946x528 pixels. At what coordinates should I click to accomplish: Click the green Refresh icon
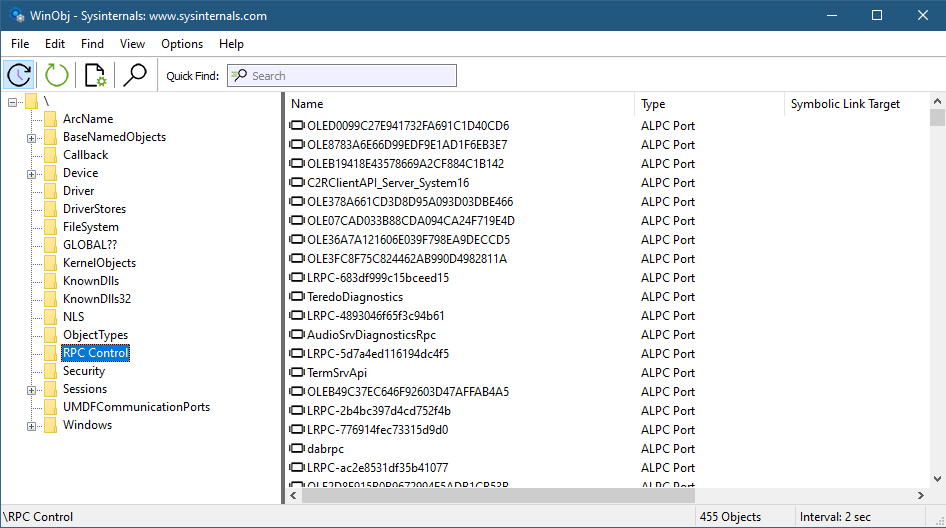point(57,75)
